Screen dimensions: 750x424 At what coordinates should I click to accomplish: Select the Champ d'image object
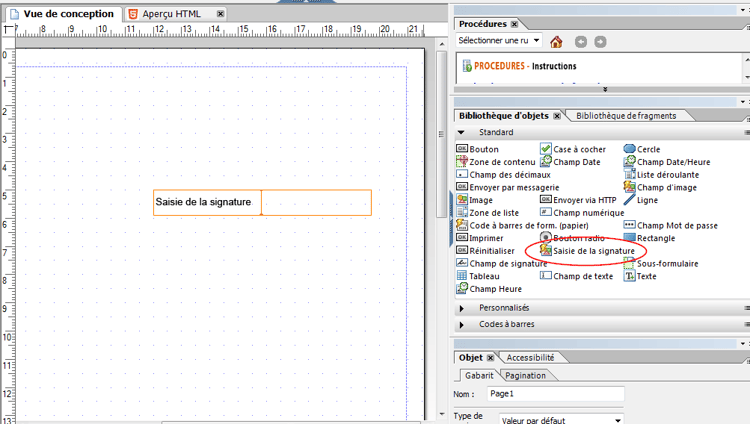coord(661,187)
